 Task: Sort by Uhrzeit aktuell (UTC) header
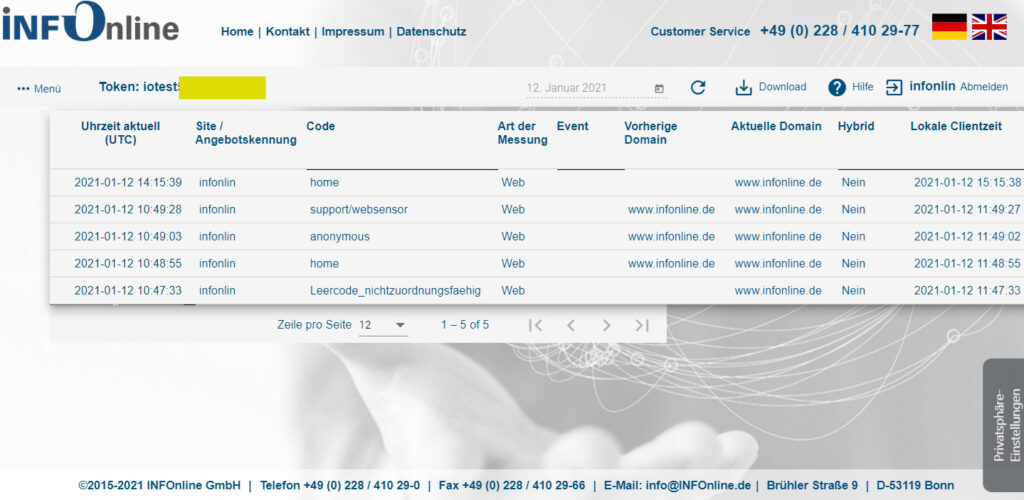point(120,133)
